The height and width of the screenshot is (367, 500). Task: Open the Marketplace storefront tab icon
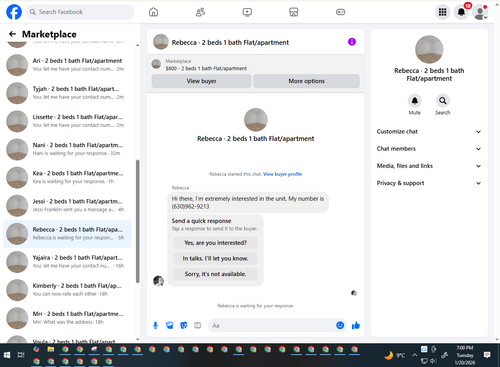pos(294,12)
